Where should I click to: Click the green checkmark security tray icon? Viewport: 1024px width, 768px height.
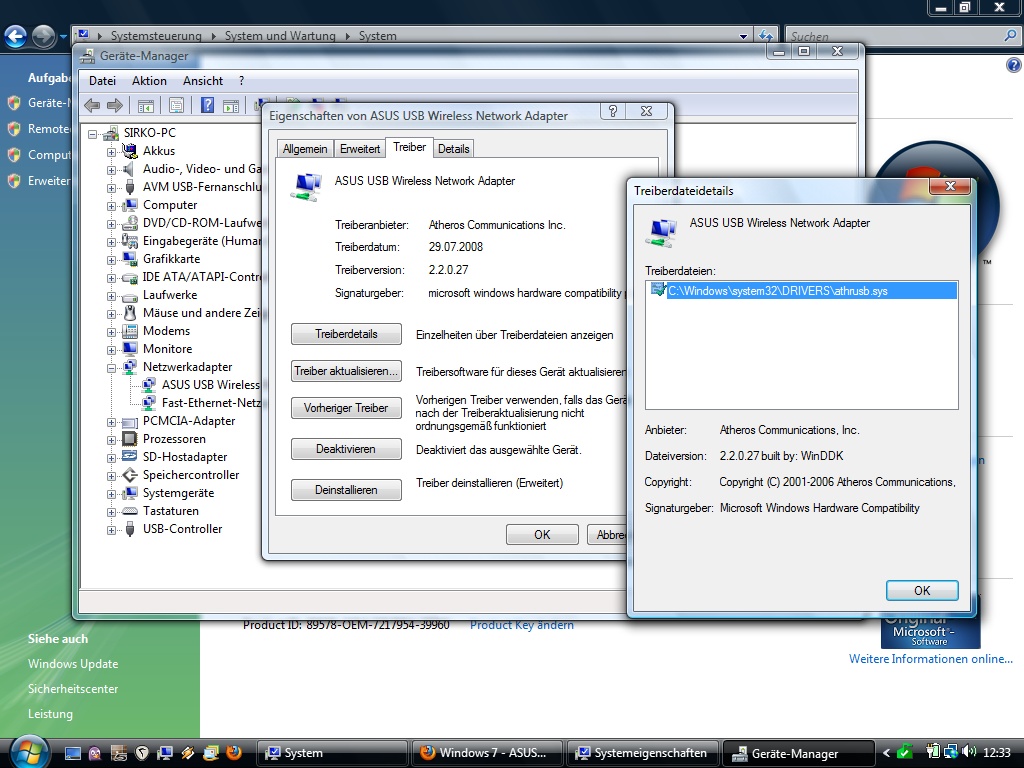click(x=905, y=752)
